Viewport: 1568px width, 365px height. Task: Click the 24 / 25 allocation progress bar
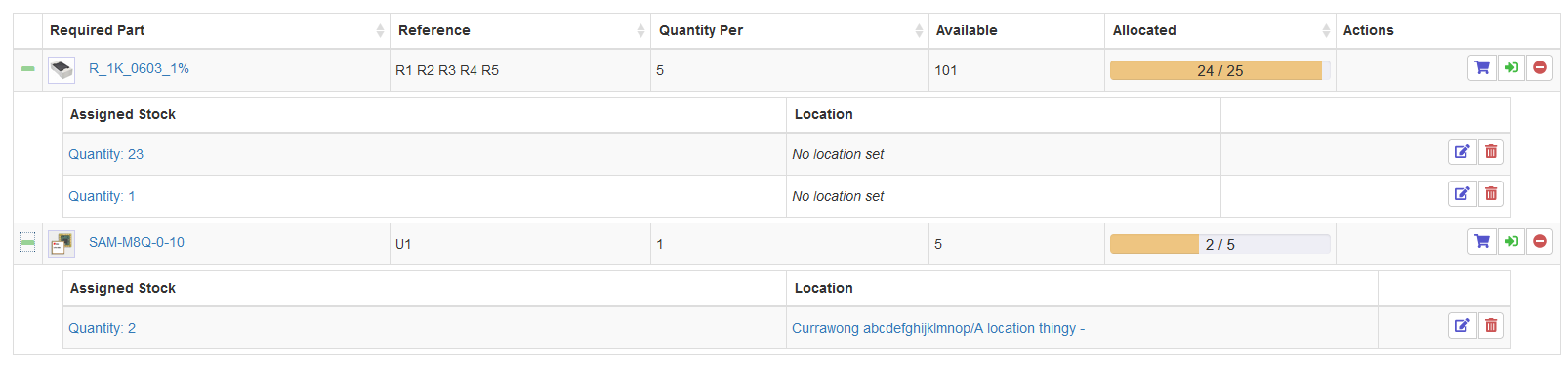1219,70
